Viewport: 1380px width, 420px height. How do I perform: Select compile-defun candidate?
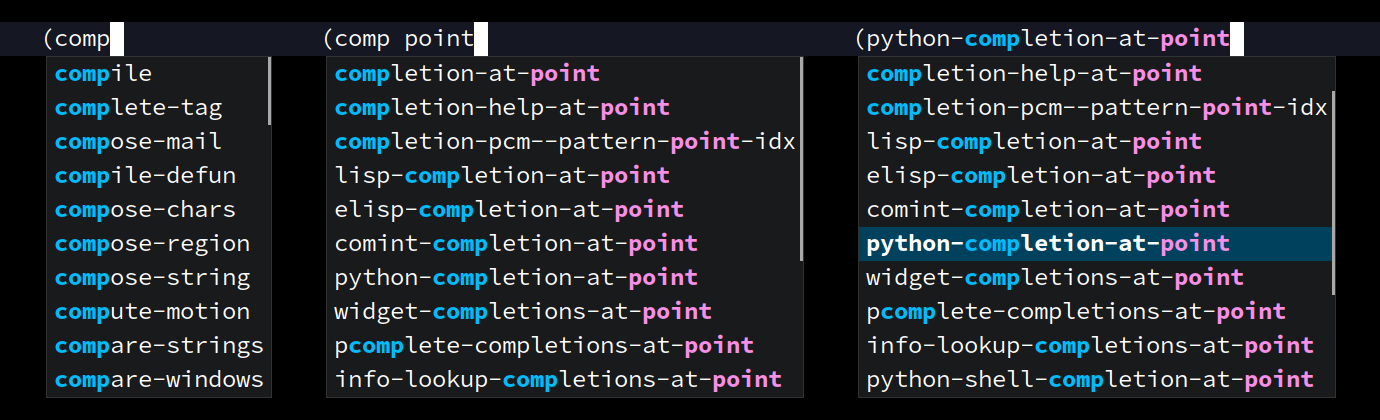click(158, 176)
